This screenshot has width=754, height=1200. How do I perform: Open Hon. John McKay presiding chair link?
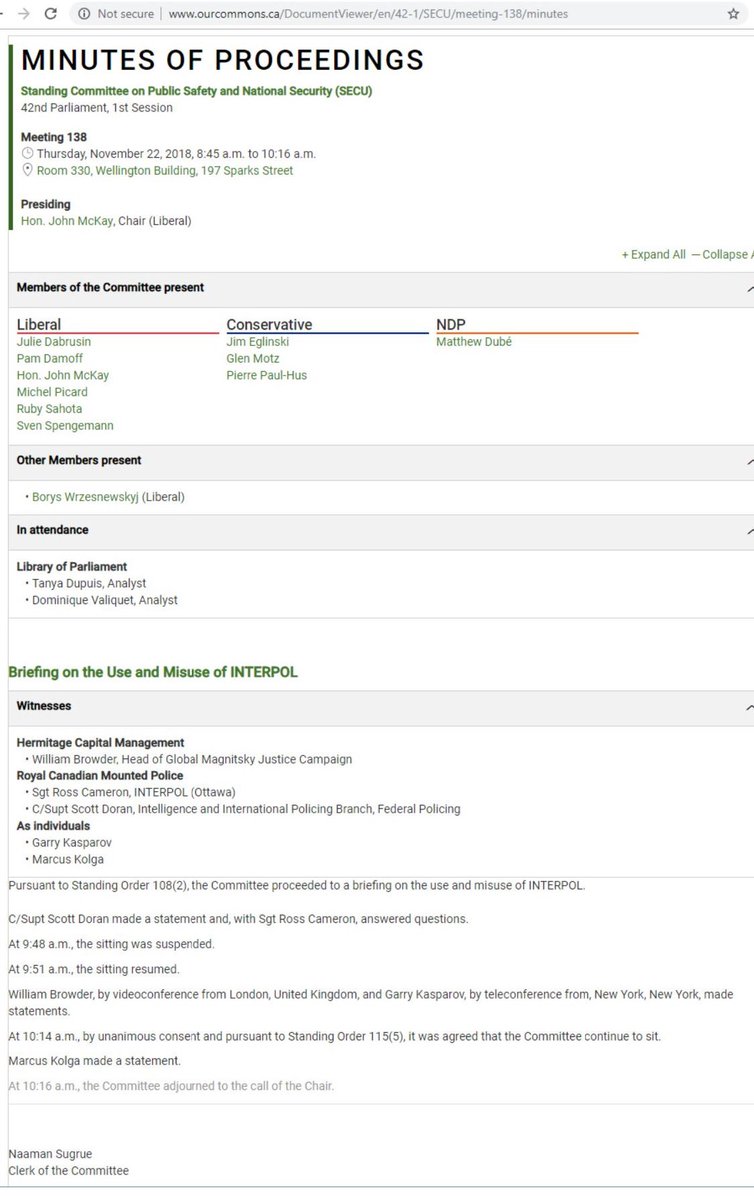pos(67,221)
